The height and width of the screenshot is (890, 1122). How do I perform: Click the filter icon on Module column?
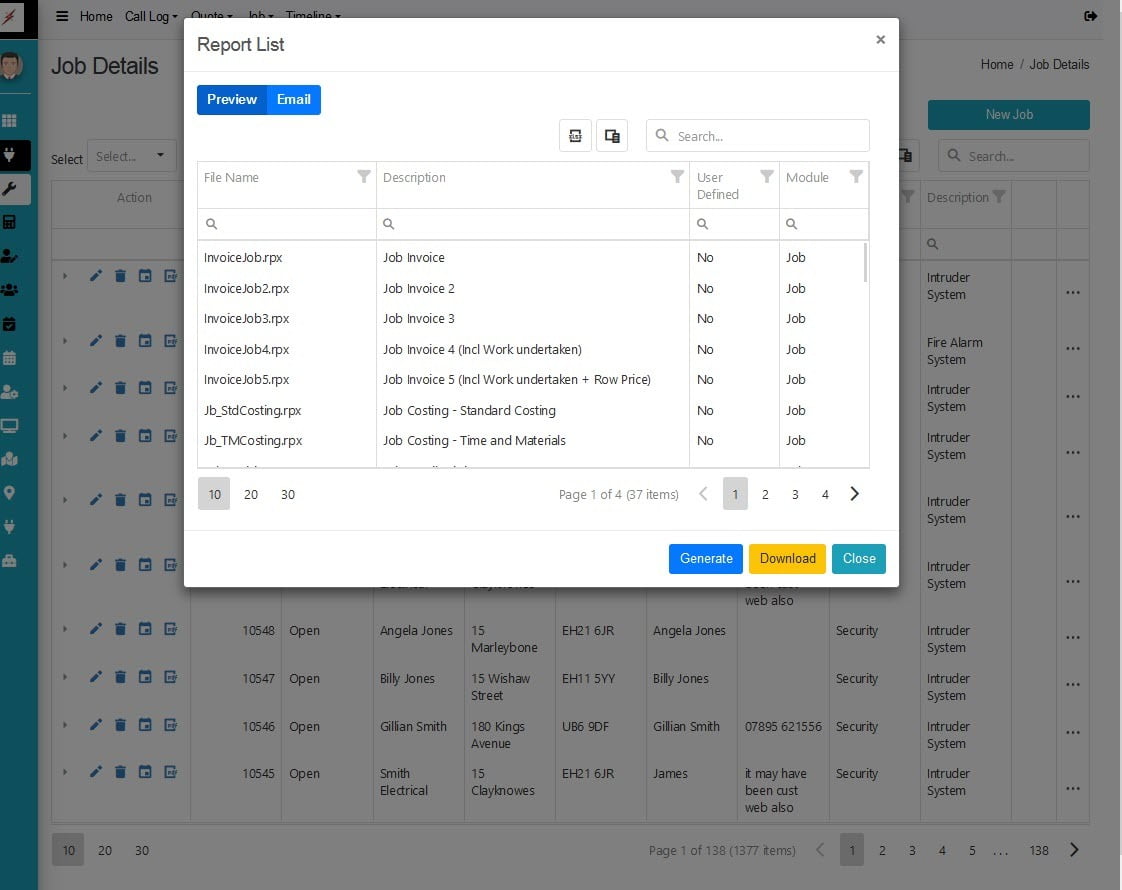click(856, 177)
